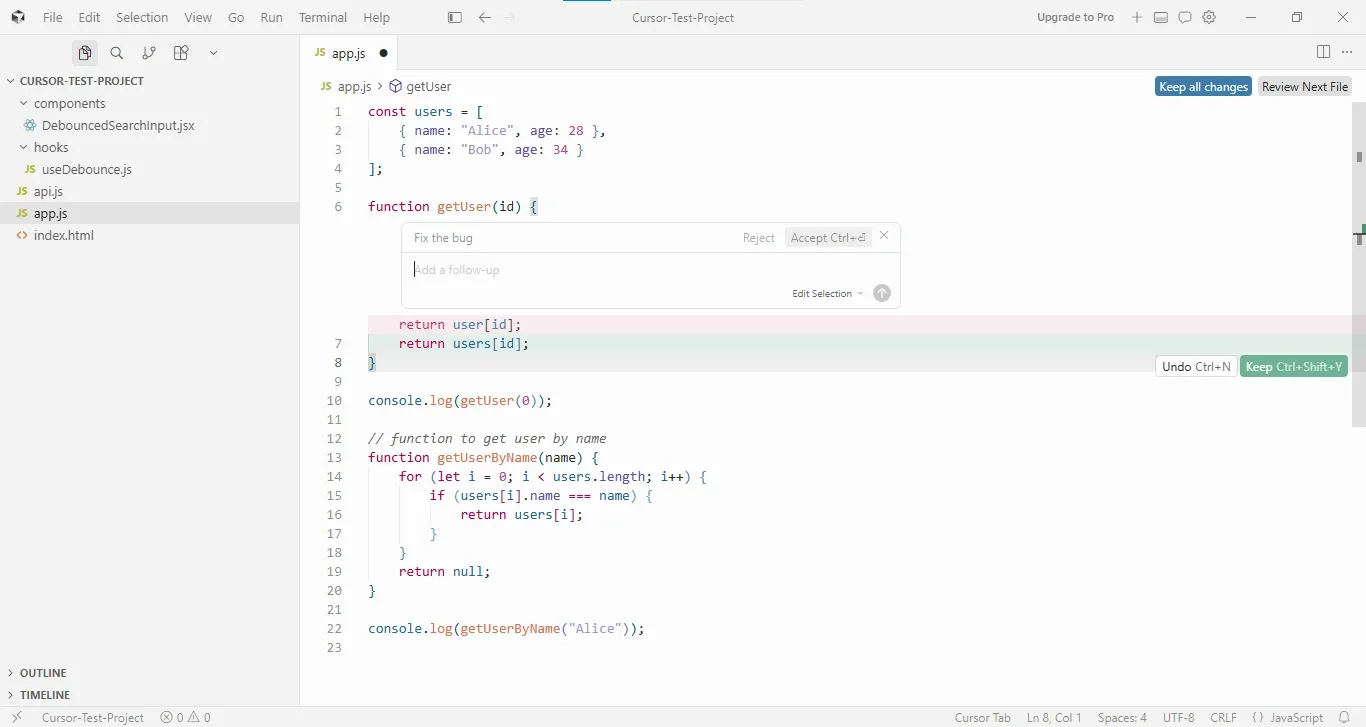Viewport: 1366px width, 727px height.
Task: Click Ln 8, Col 1 indicator
Action: coord(1054,717)
